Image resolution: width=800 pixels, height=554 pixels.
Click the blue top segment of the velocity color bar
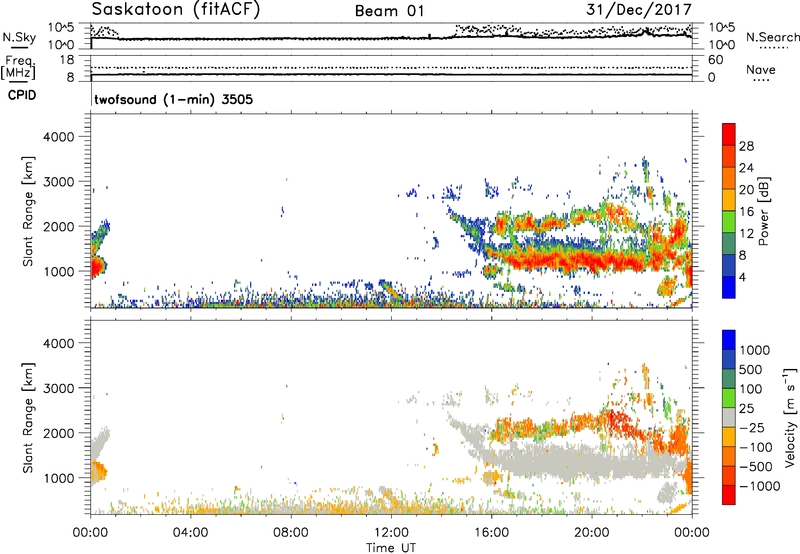[729, 340]
